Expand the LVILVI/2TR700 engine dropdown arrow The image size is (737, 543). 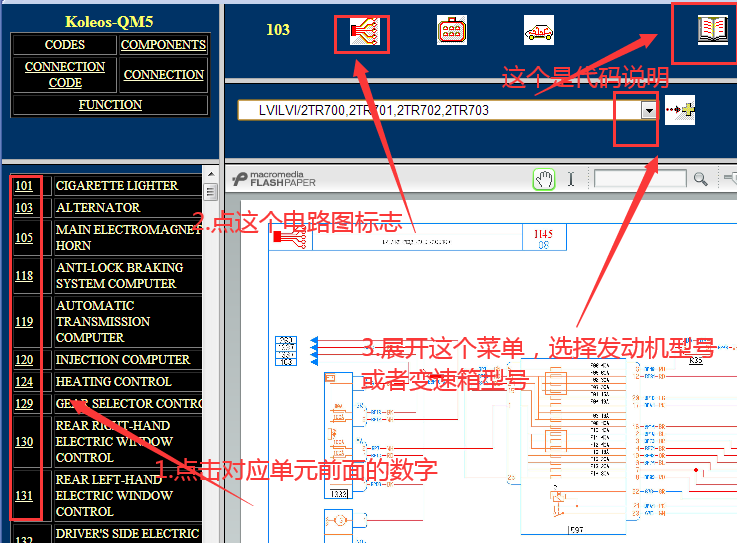(x=649, y=110)
